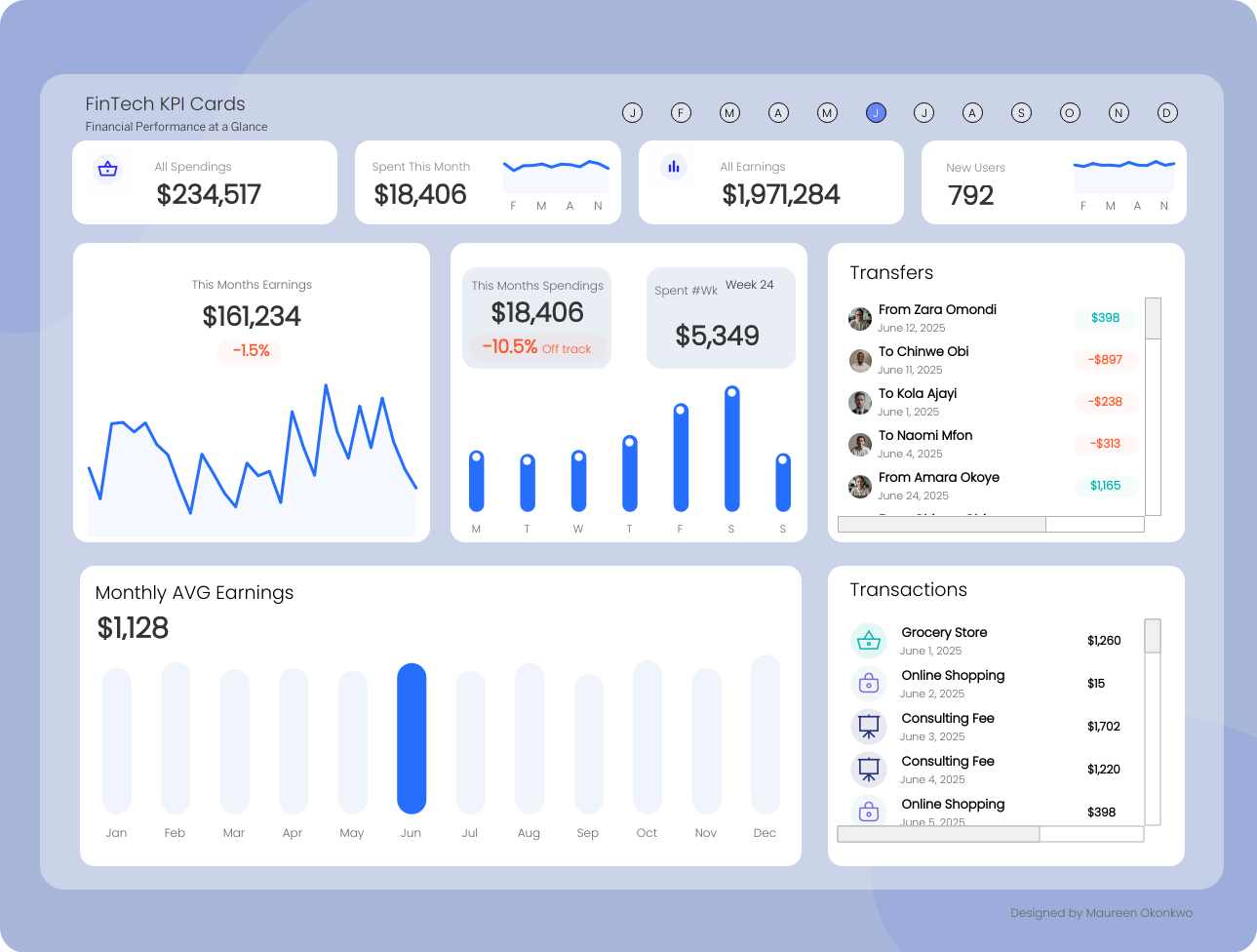Click Amara Okoye's avatar
The image size is (1257, 952).
pyautogui.click(x=860, y=487)
